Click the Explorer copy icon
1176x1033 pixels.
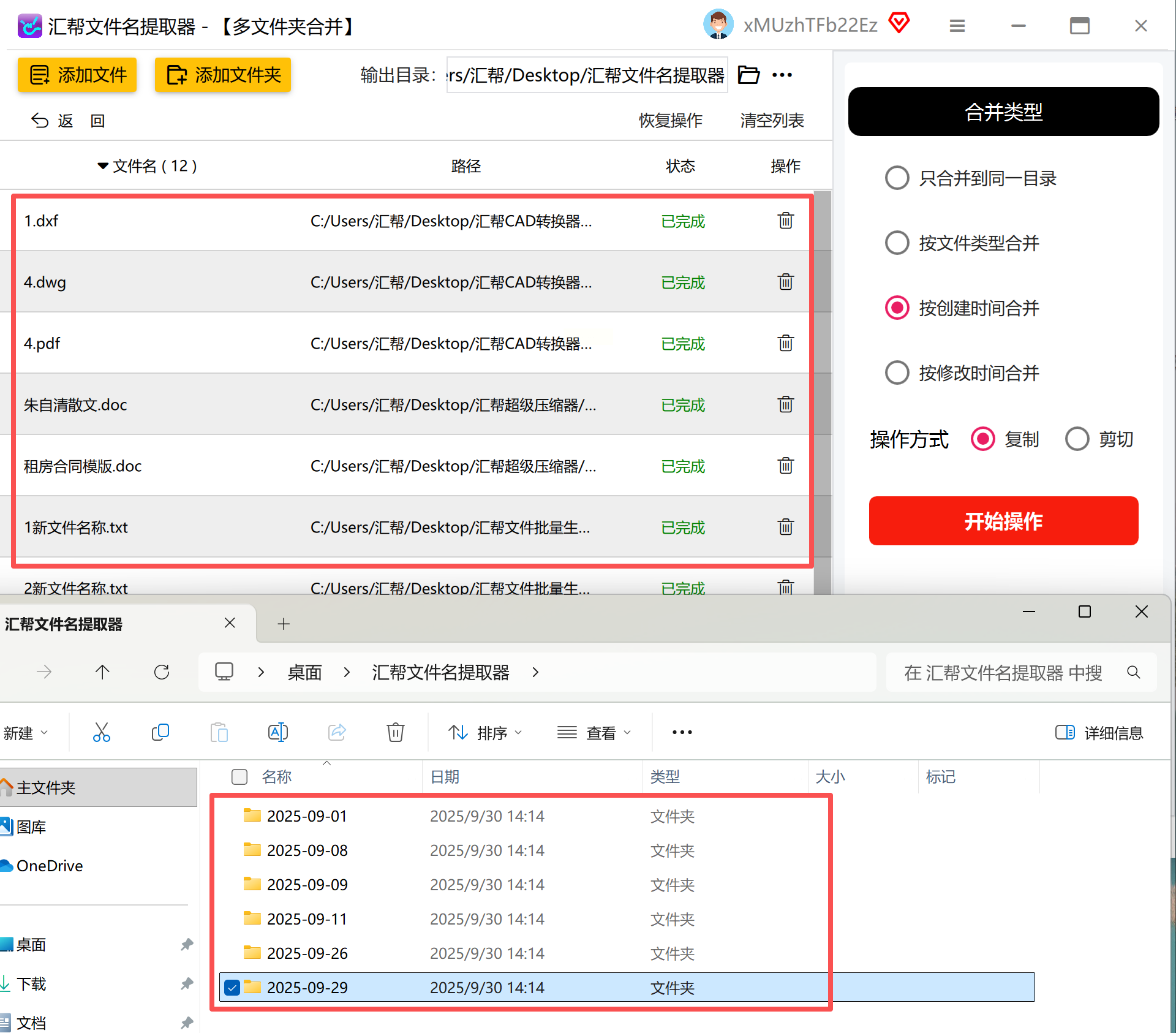pyautogui.click(x=160, y=732)
